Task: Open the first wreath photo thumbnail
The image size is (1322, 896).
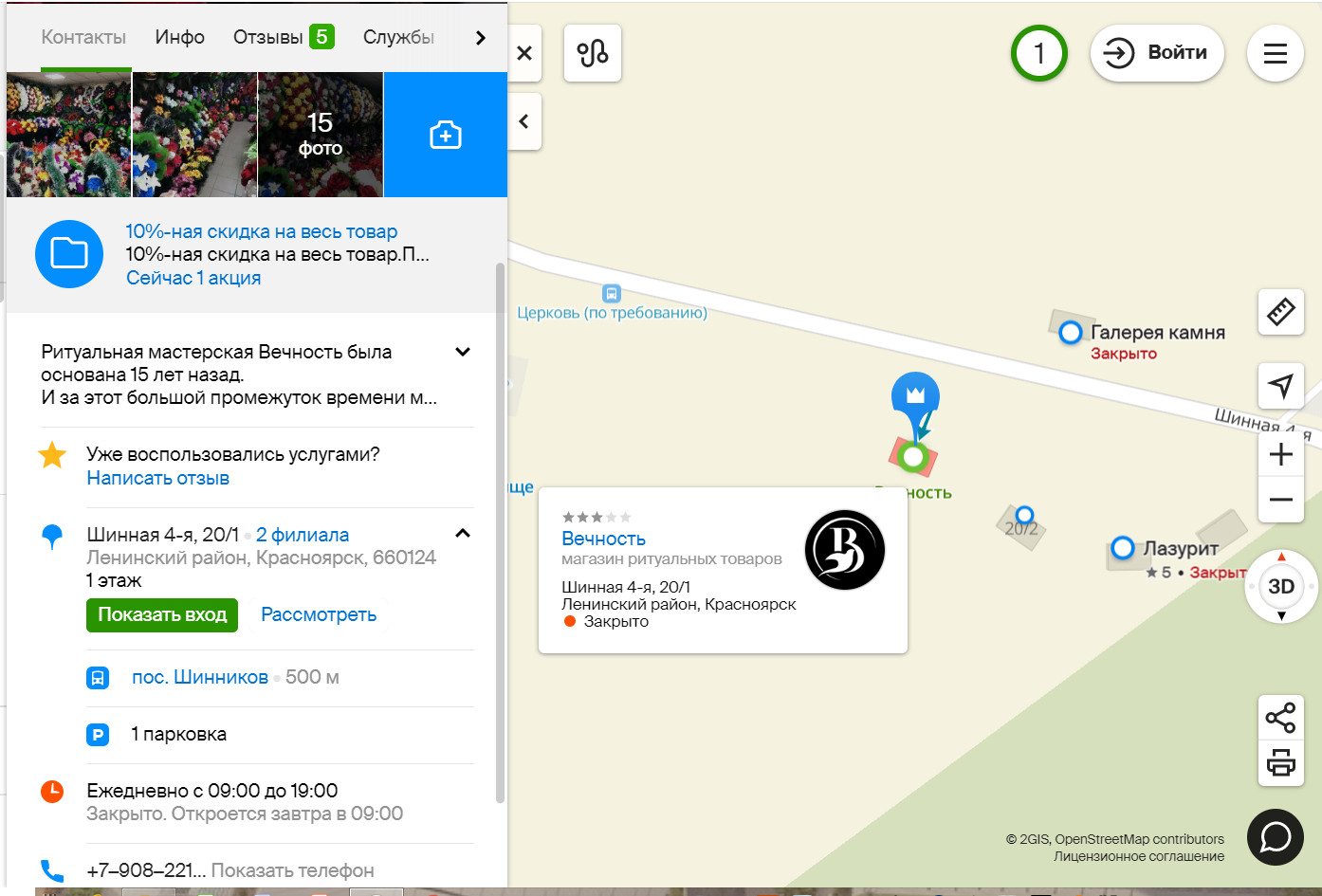Action: [69, 135]
